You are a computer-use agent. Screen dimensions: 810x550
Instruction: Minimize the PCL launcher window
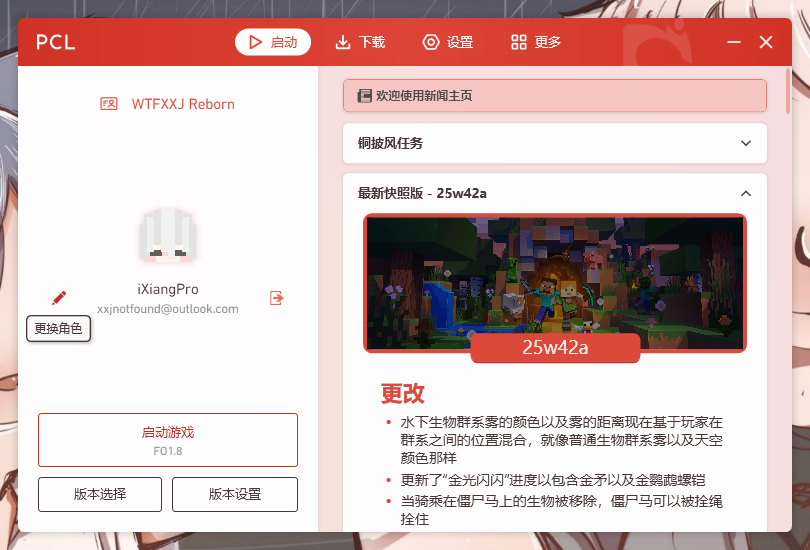coord(733,42)
